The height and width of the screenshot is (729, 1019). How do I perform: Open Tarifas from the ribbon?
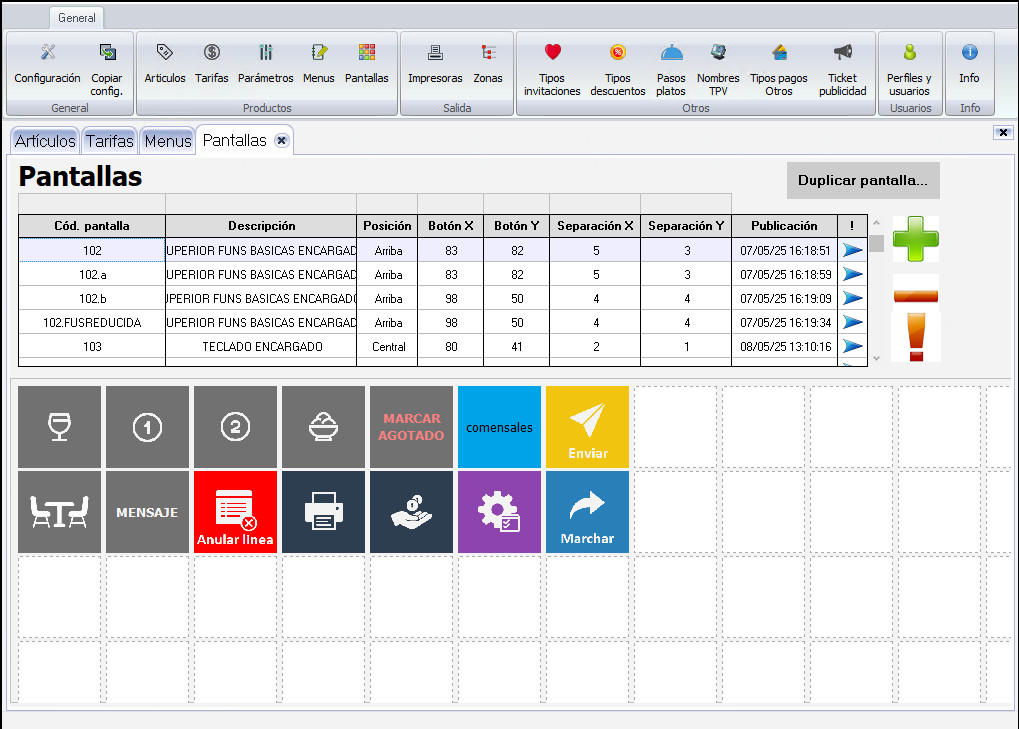(212, 64)
